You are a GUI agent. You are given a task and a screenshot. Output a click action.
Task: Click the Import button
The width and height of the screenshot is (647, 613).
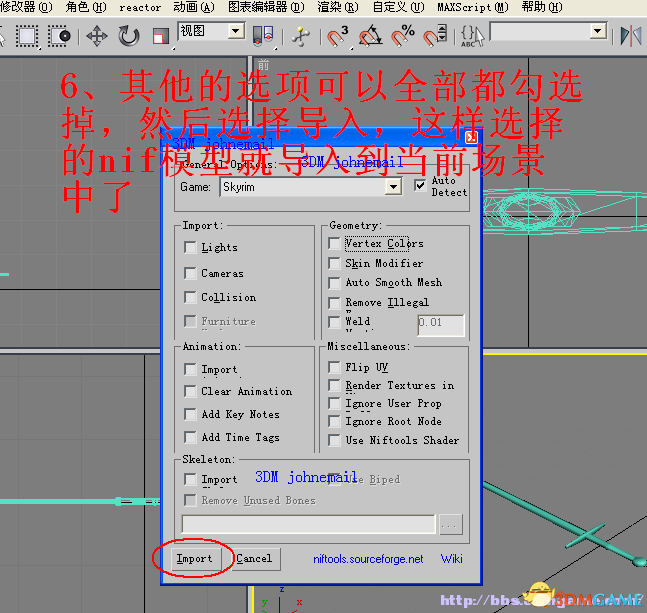pos(194,559)
